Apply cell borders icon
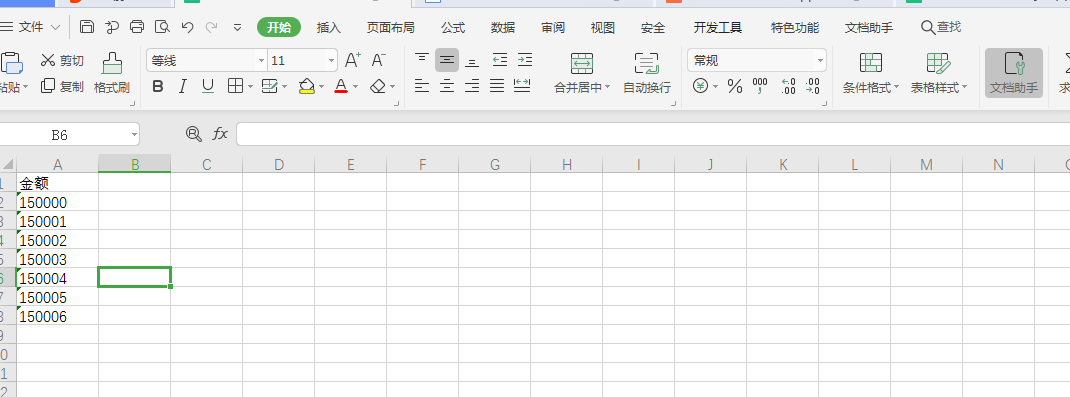This screenshot has height=397, width=1070. 235,86
